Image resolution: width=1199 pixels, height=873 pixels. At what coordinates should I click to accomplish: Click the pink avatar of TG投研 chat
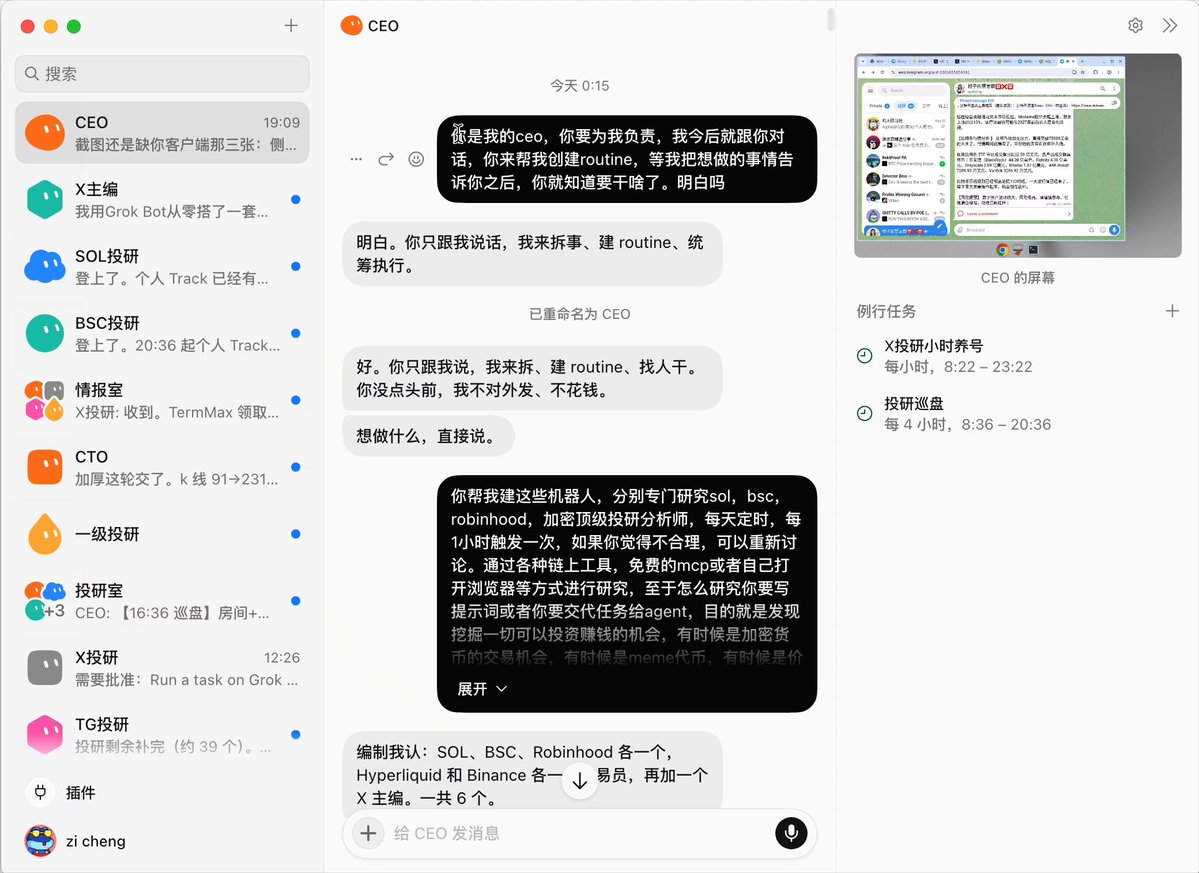(x=45, y=735)
